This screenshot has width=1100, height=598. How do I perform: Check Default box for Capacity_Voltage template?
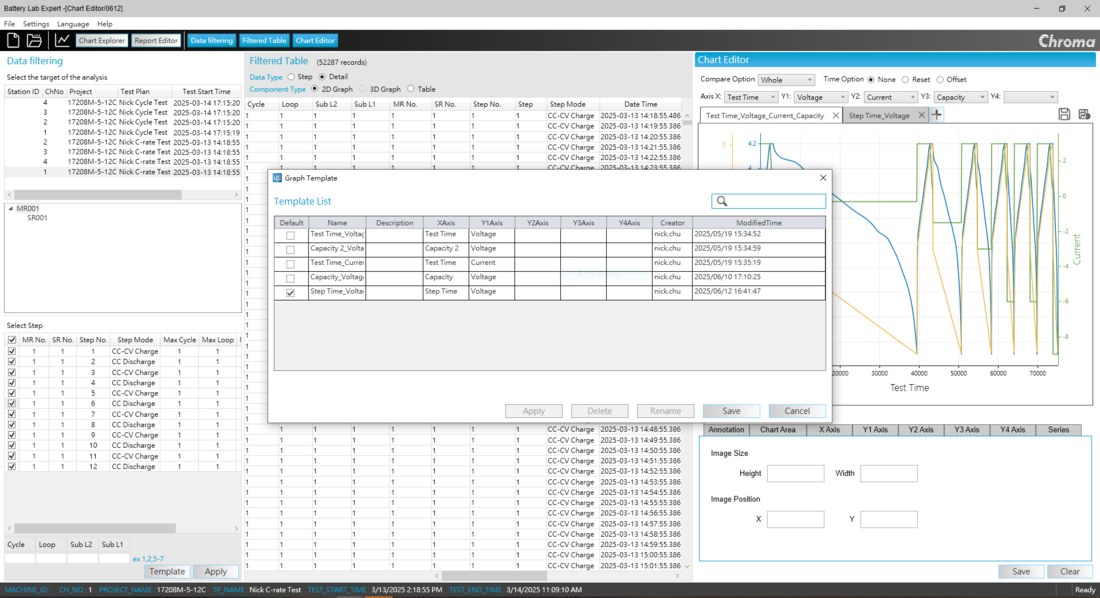pyautogui.click(x=290, y=278)
